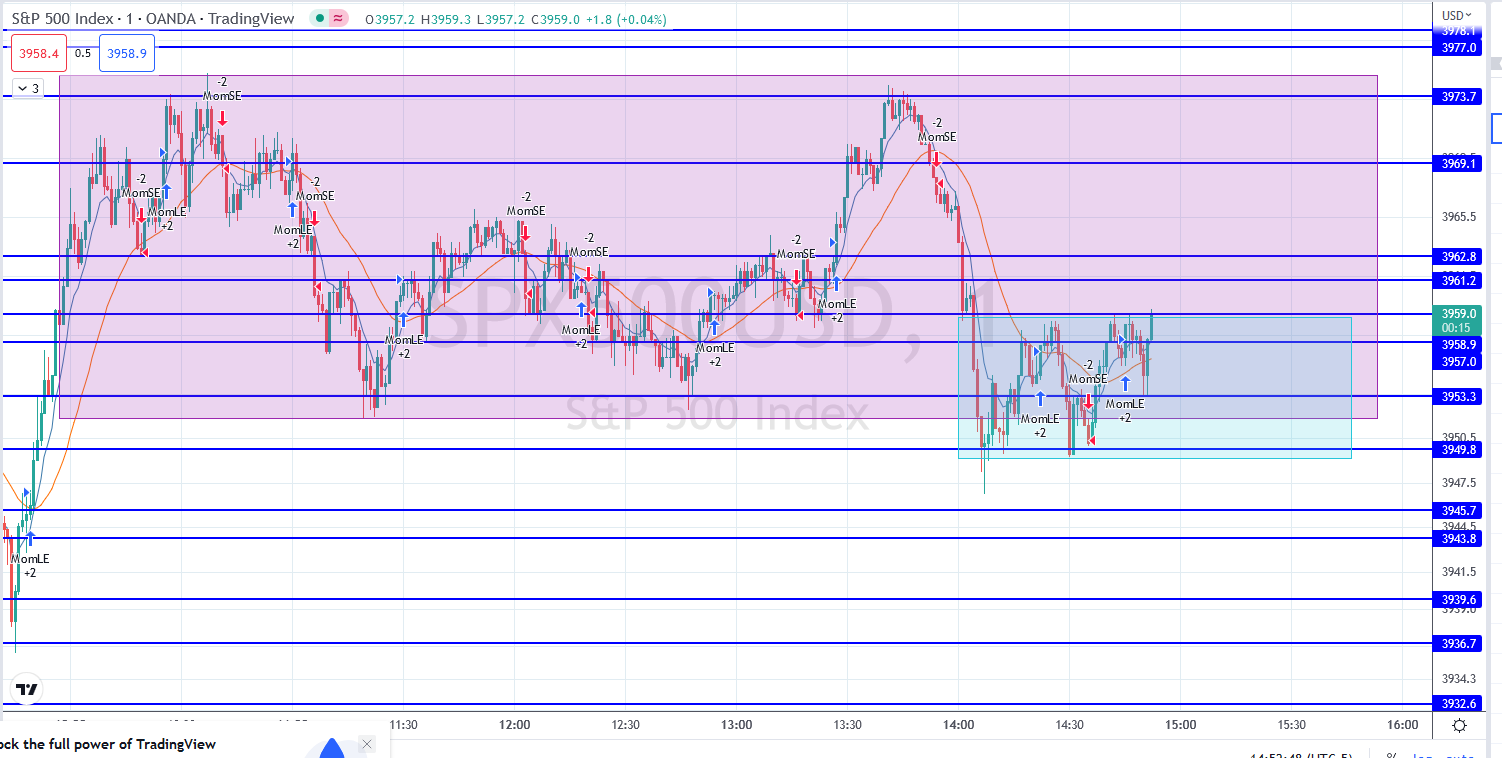Click the 3965.5 value on price scale
The image size is (1502, 758).
(1460, 216)
